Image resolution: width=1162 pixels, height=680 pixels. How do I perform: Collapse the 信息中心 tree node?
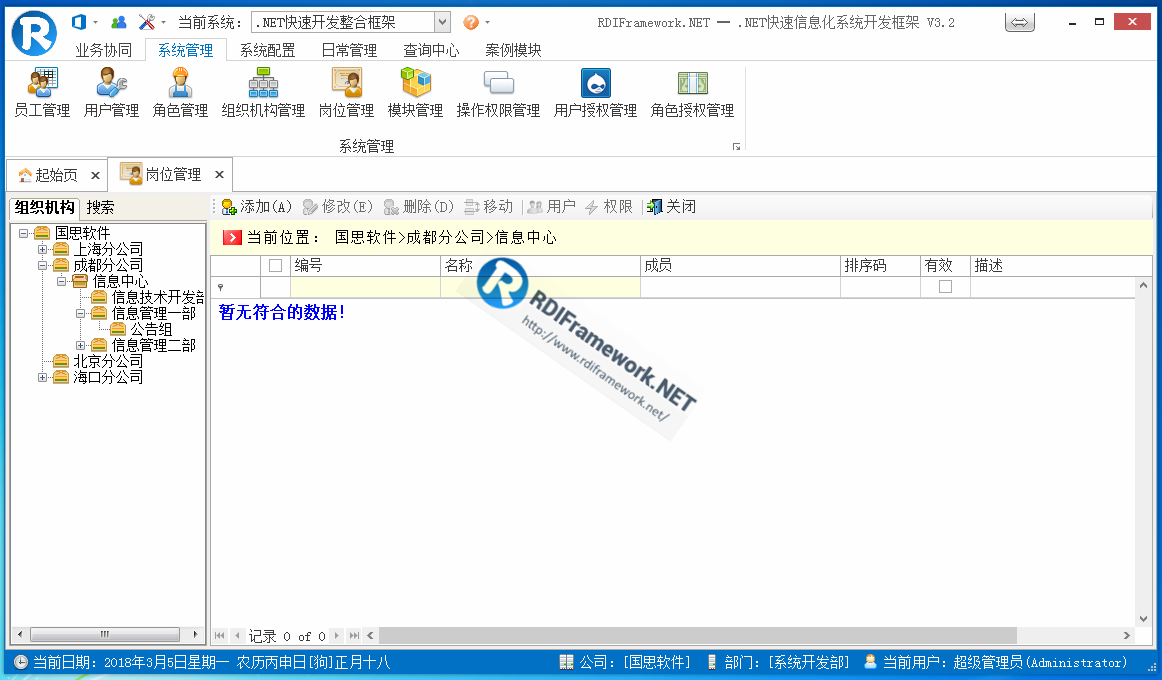tap(62, 281)
